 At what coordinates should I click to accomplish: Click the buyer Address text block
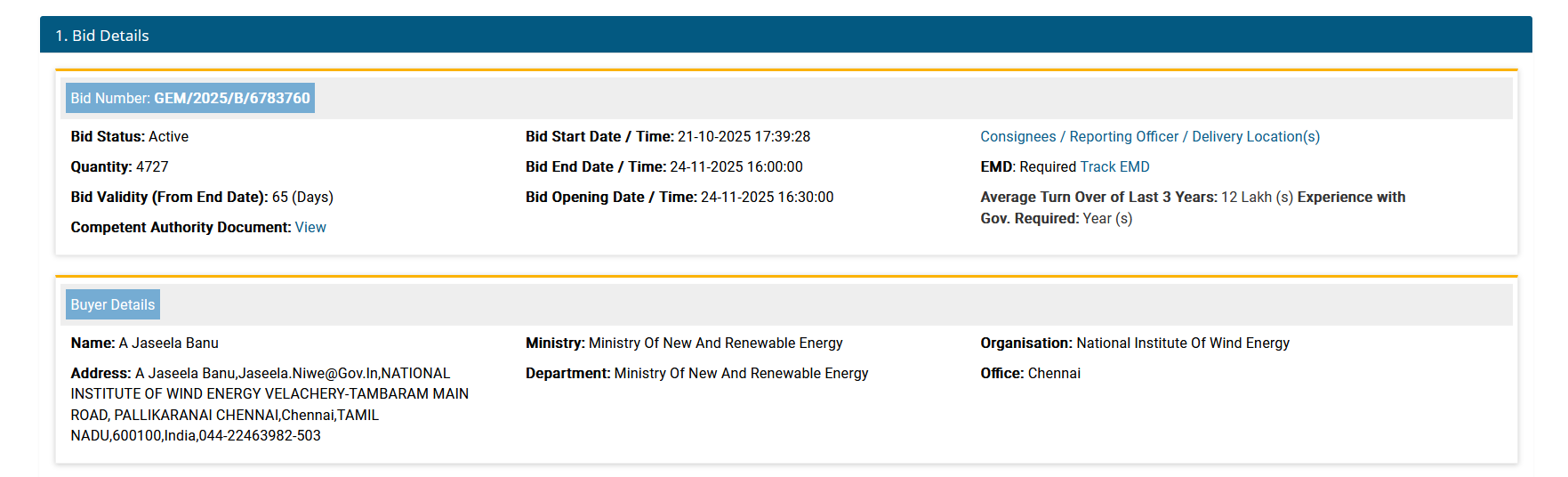click(269, 404)
